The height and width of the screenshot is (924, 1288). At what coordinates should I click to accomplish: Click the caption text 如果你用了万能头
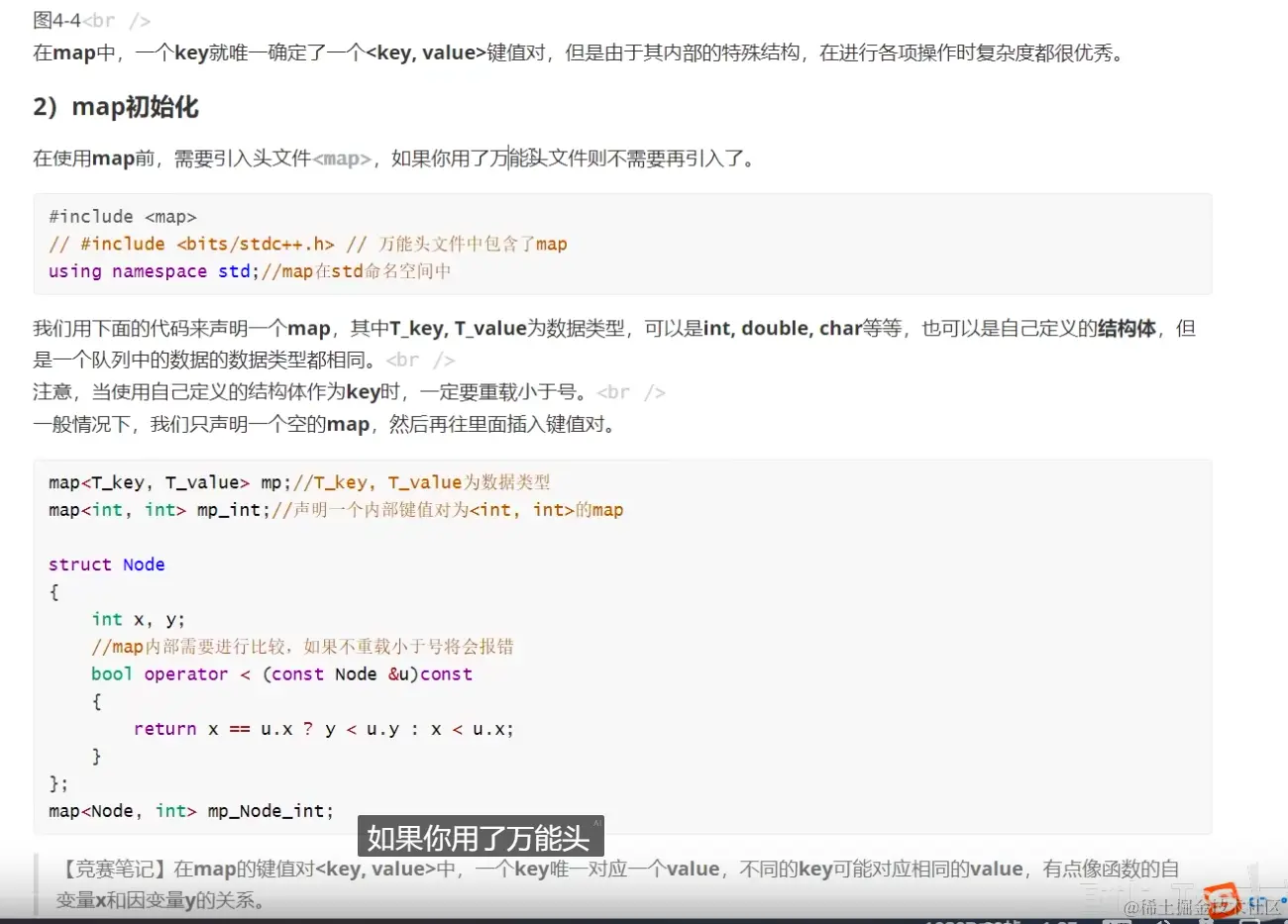click(x=481, y=837)
